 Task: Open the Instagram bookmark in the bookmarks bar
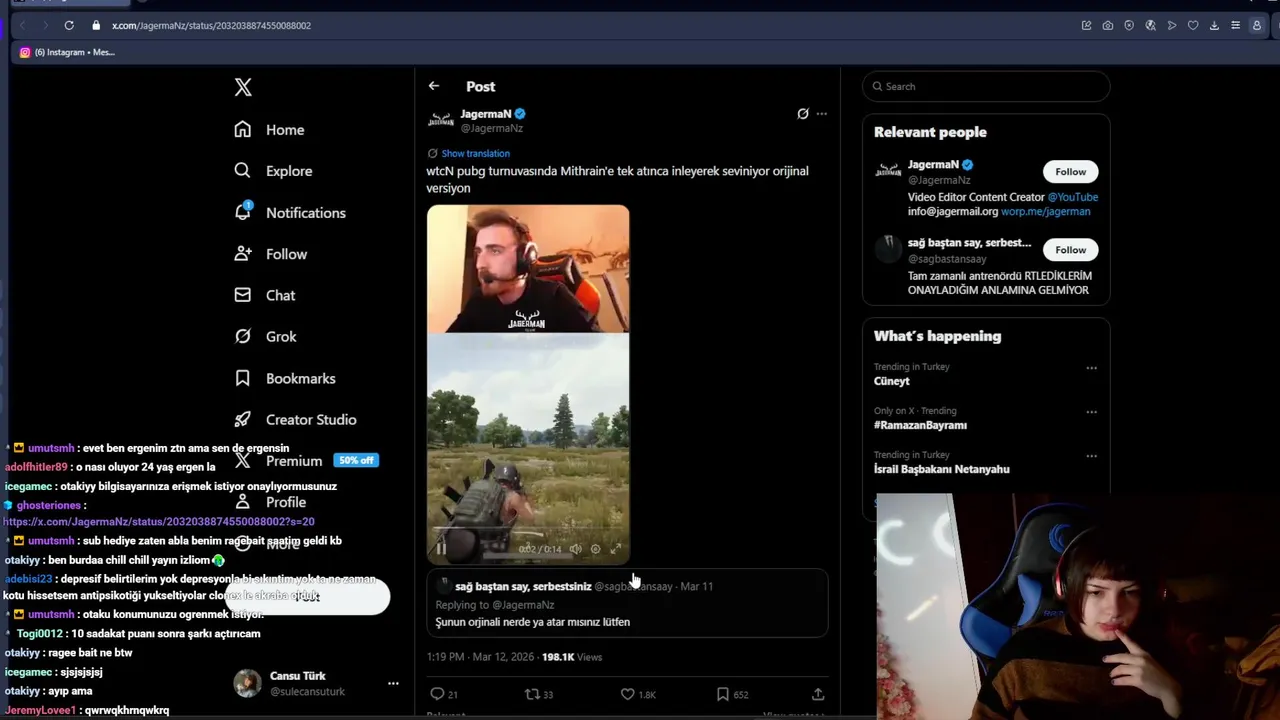[x=67, y=52]
